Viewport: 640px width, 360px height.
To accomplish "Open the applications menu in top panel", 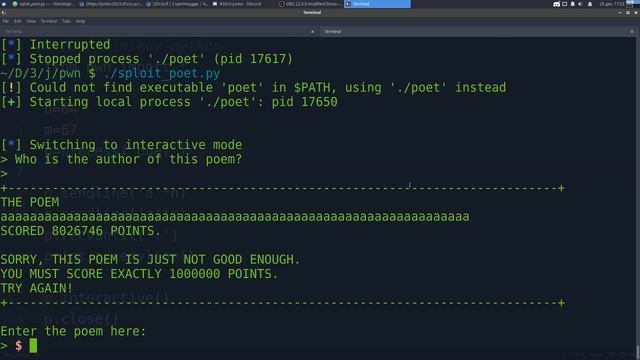I will [x=4, y=4].
